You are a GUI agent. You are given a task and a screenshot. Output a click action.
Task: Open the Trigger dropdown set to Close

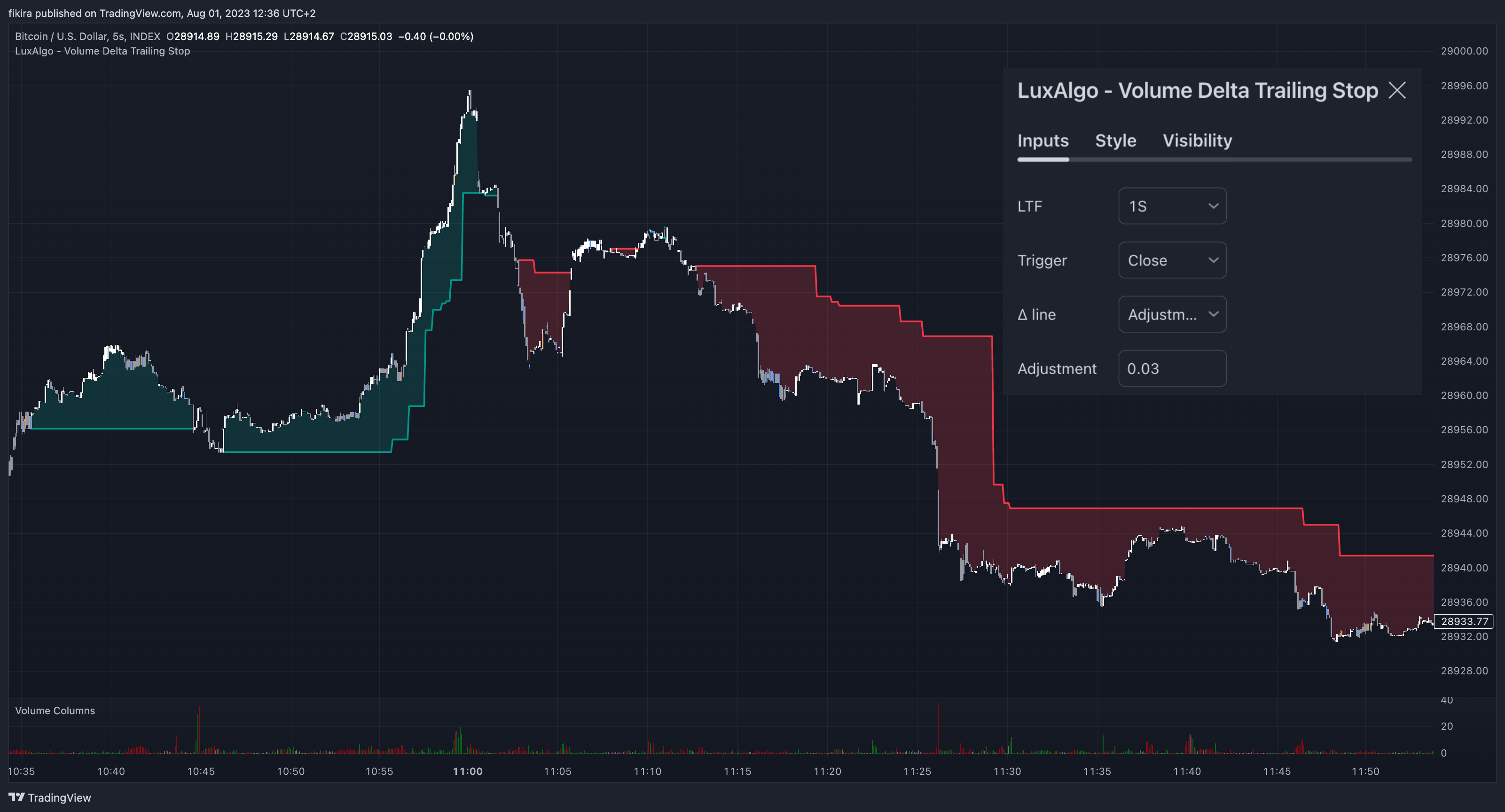tap(1172, 260)
